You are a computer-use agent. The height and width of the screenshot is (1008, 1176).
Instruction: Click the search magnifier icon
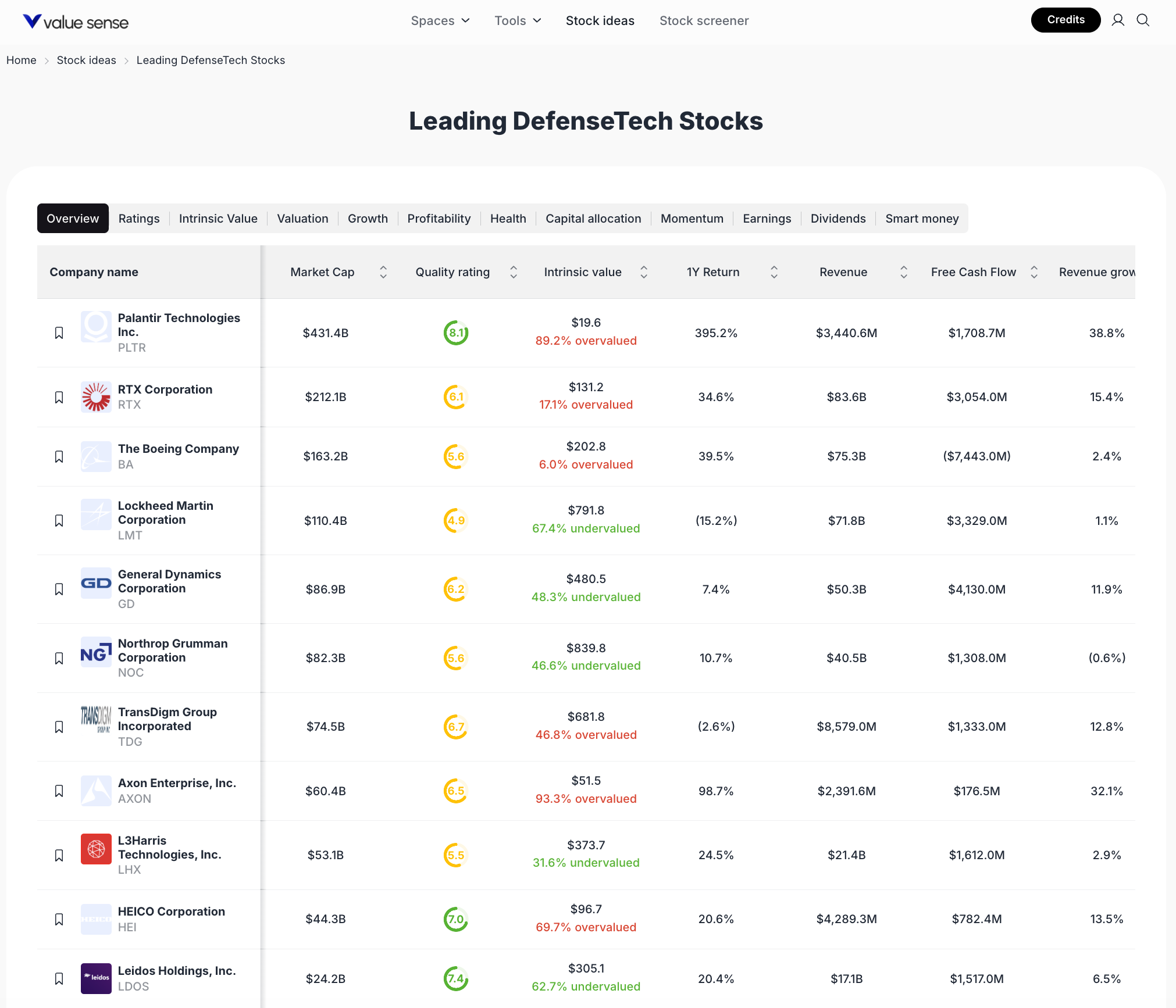(x=1143, y=20)
